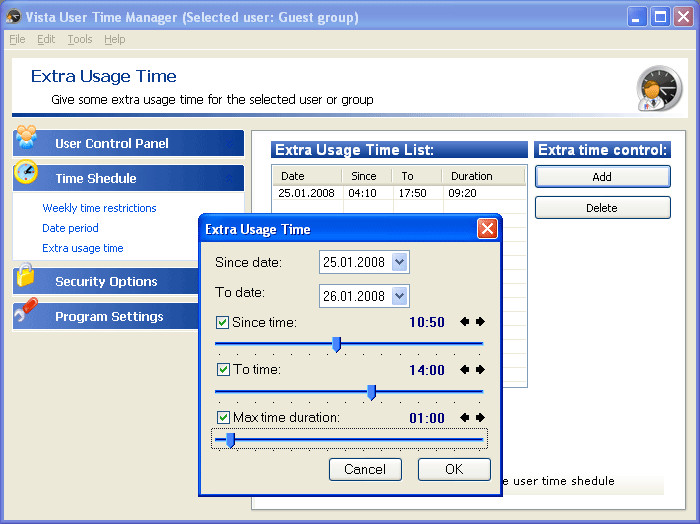Open the Extra usage time link

(x=83, y=248)
